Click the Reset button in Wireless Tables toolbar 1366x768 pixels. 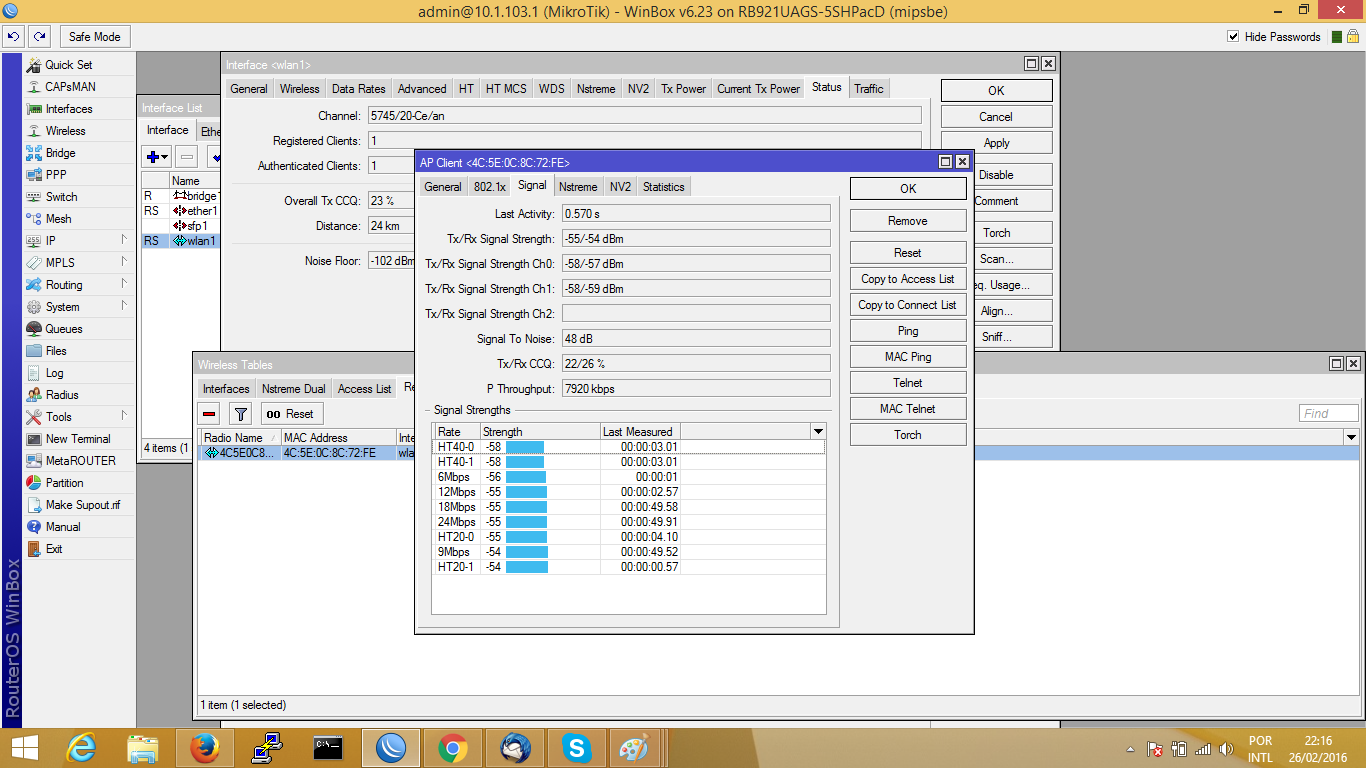pos(290,414)
